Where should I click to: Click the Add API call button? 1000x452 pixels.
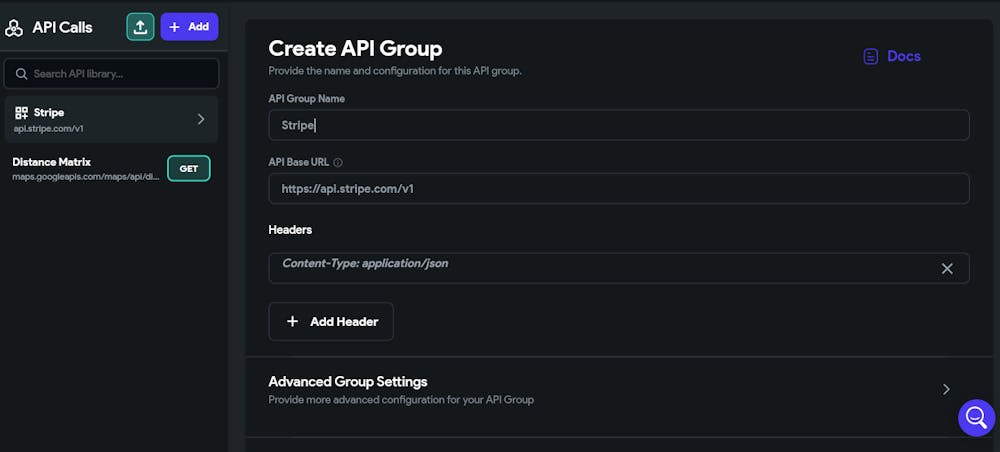pyautogui.click(x=189, y=27)
